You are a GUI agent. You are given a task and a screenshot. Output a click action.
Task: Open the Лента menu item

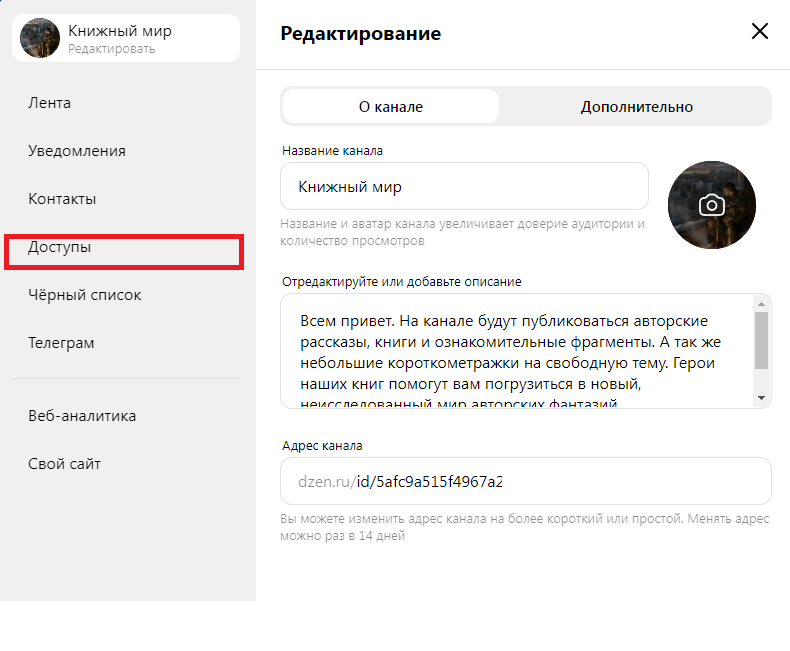(x=49, y=103)
